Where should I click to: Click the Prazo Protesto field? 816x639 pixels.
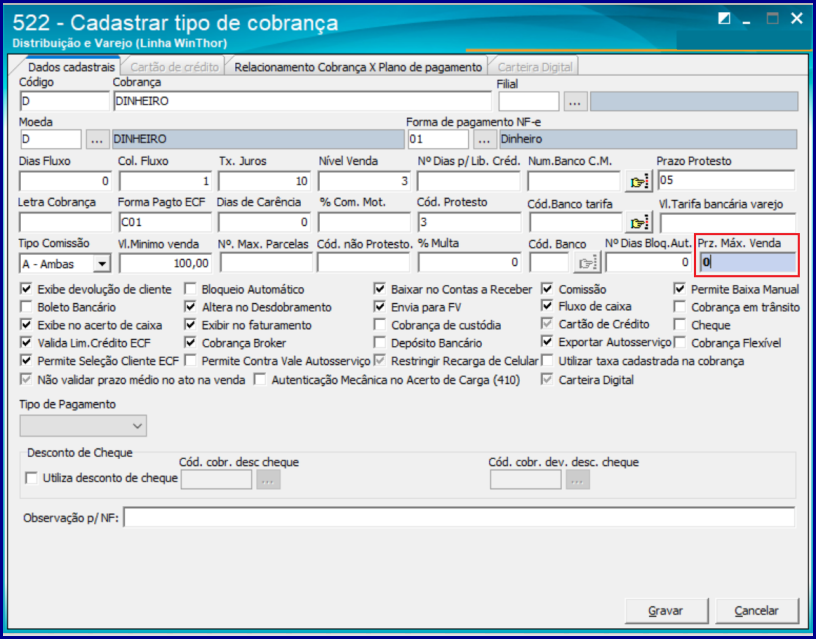[726, 181]
